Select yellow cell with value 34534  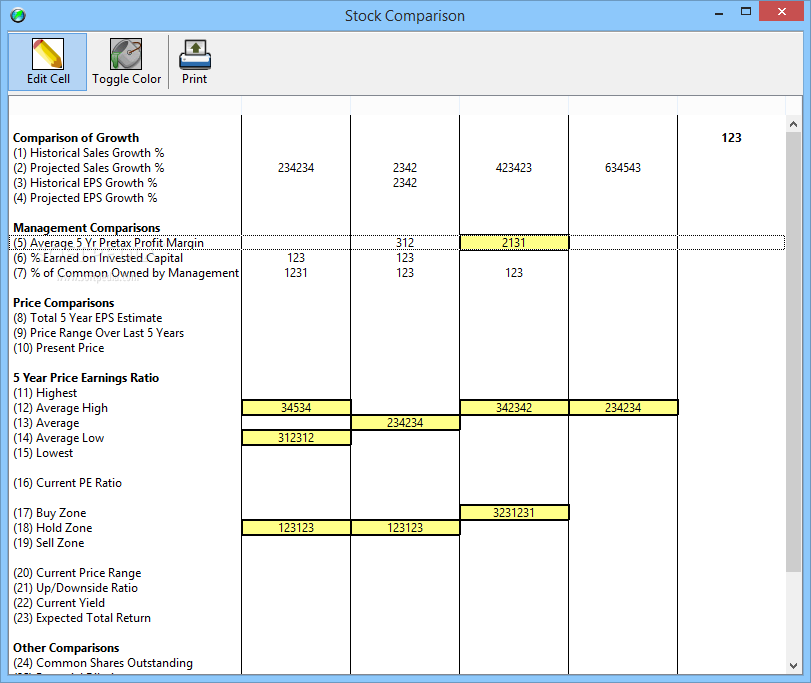pos(296,407)
